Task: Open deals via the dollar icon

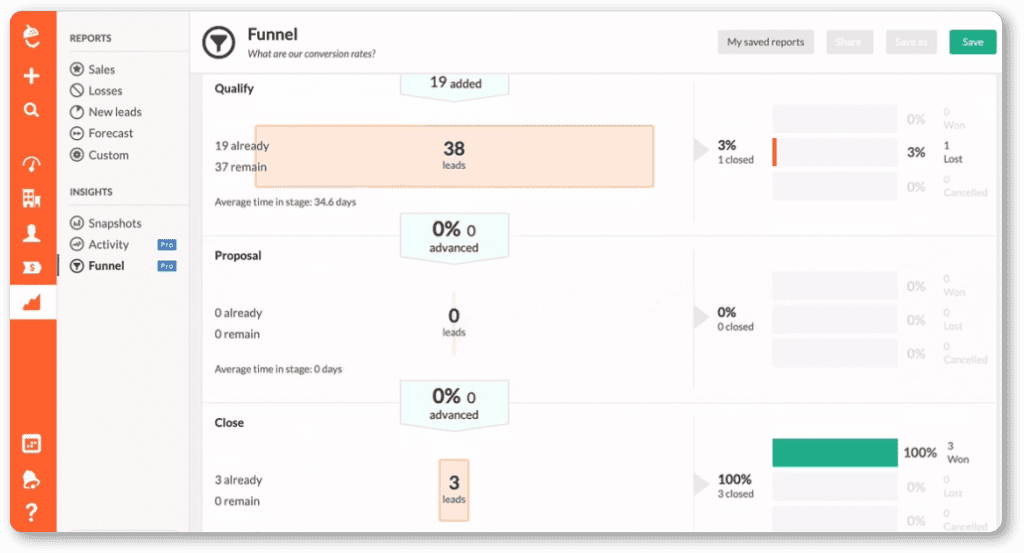Action: click(32, 267)
